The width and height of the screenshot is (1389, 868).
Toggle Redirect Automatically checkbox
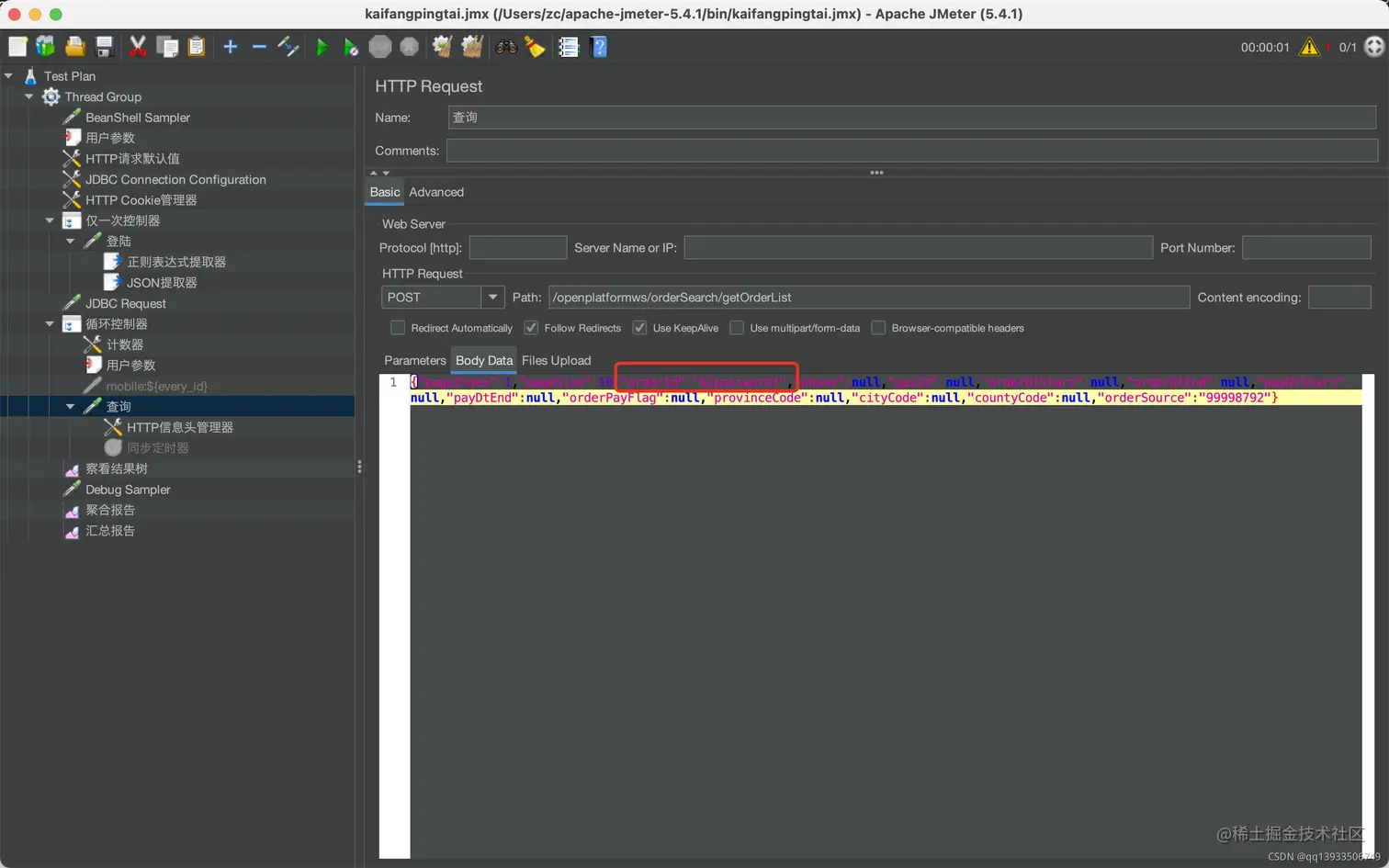(x=398, y=328)
